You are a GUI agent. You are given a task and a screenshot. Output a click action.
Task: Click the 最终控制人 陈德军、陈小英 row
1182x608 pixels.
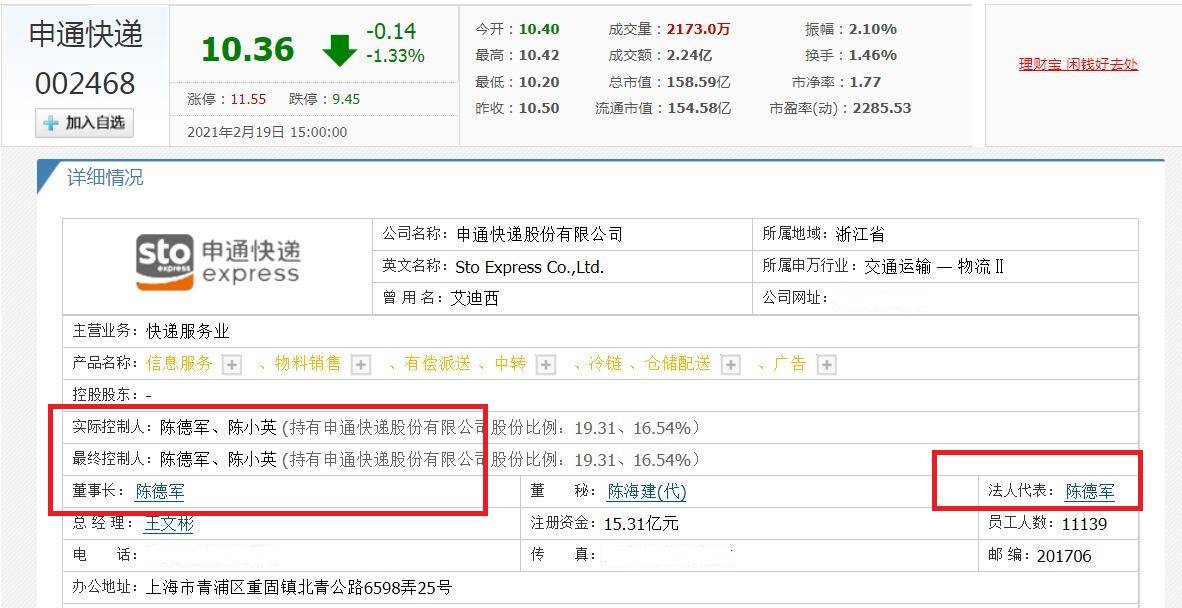(x=600, y=460)
